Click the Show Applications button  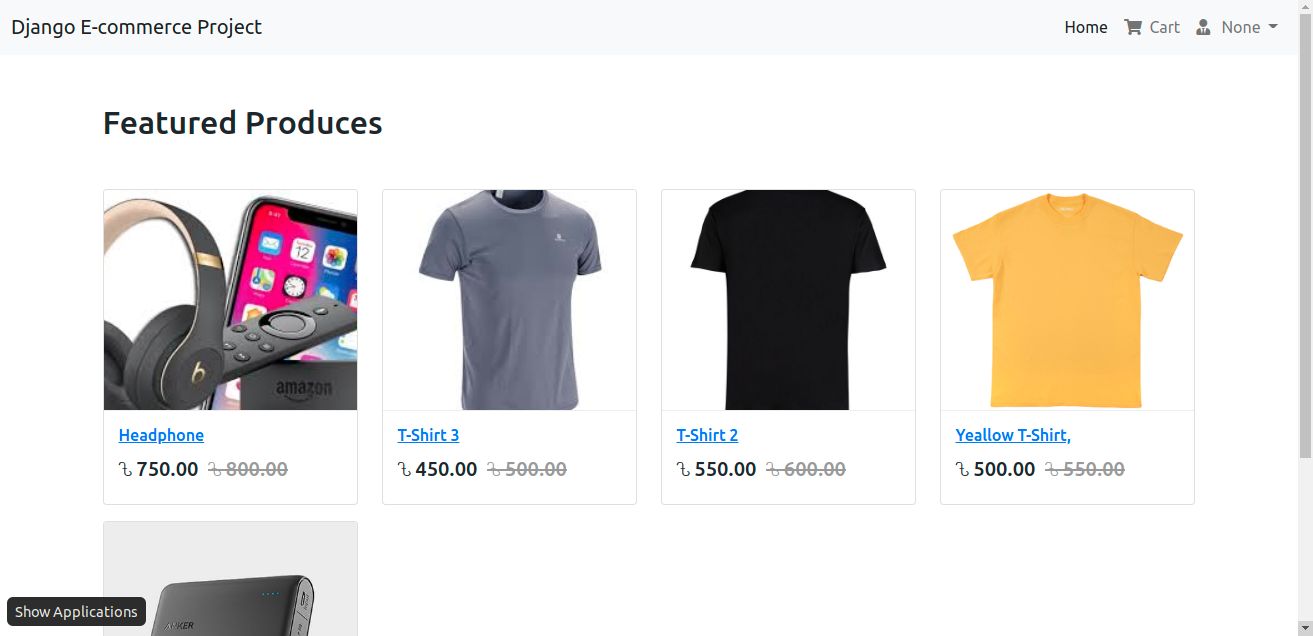click(x=76, y=611)
